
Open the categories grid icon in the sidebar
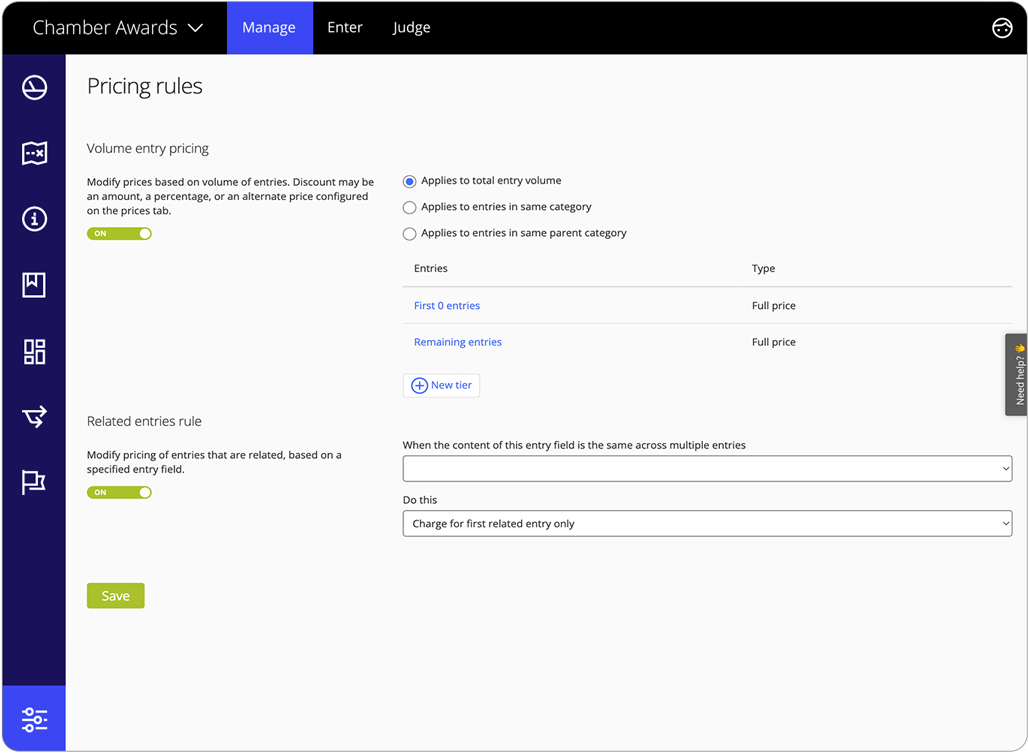(34, 352)
